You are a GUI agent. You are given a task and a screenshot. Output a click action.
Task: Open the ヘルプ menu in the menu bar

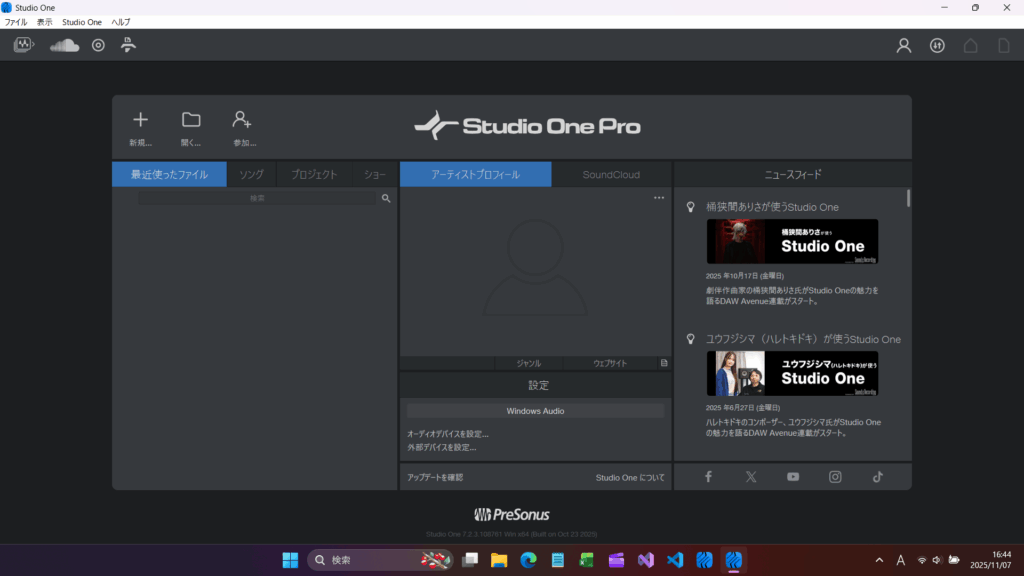click(120, 21)
